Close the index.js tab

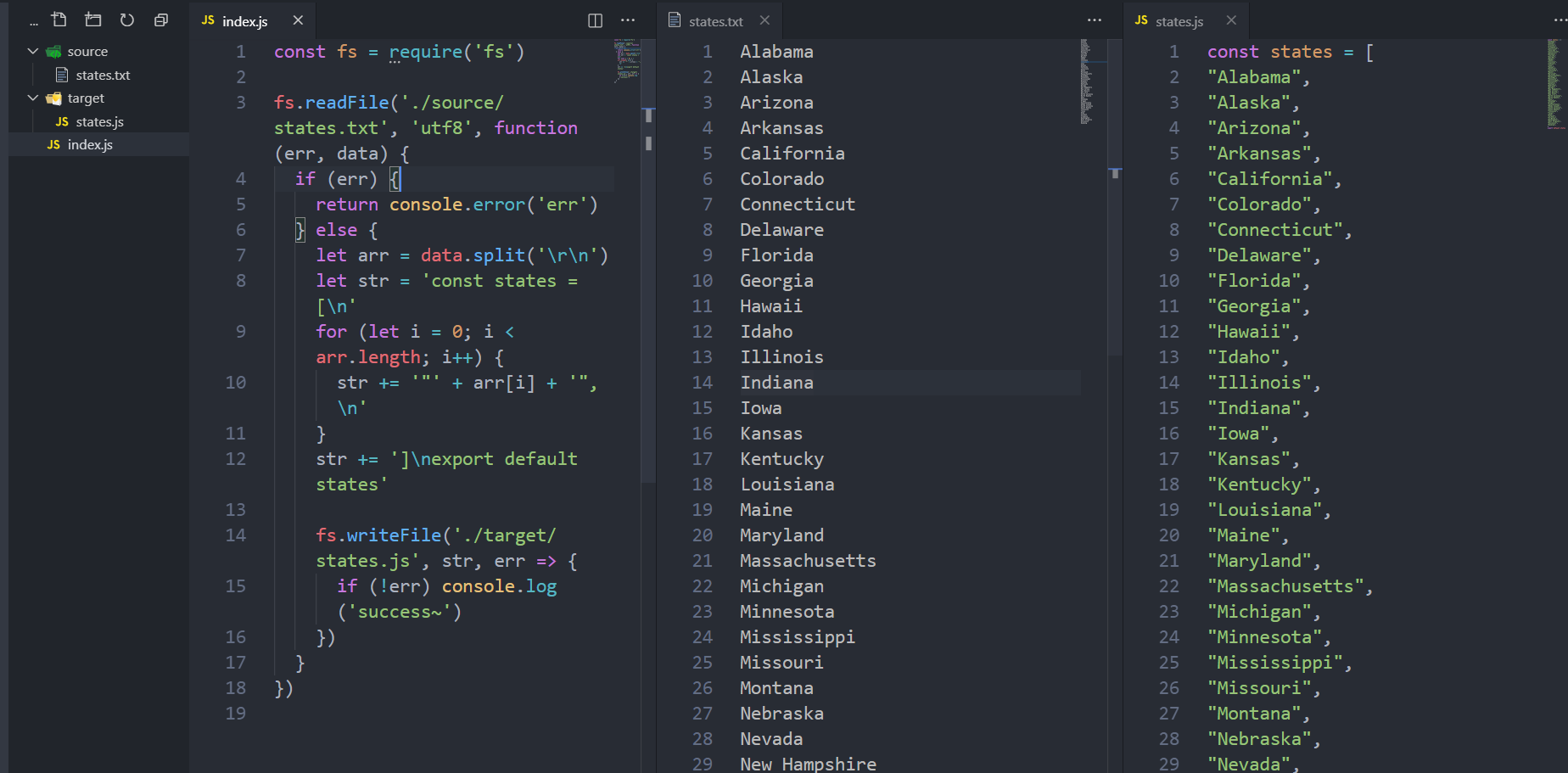(x=298, y=20)
